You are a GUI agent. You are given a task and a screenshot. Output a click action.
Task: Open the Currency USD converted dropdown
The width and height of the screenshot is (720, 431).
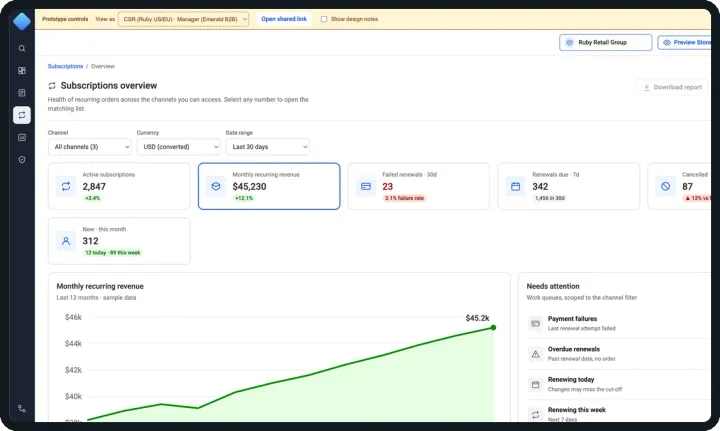pos(179,147)
